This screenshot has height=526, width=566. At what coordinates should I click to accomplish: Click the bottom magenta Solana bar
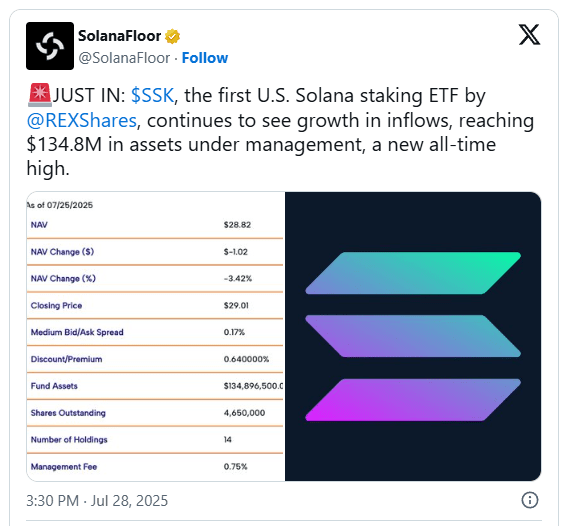413,400
